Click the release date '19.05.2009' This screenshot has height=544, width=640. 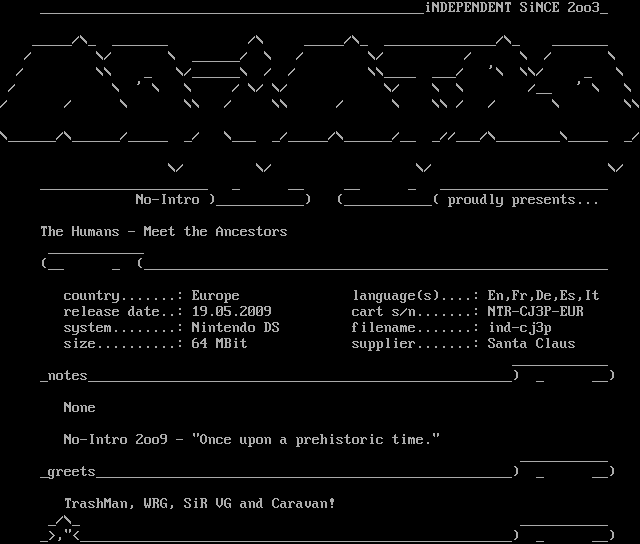[231, 311]
